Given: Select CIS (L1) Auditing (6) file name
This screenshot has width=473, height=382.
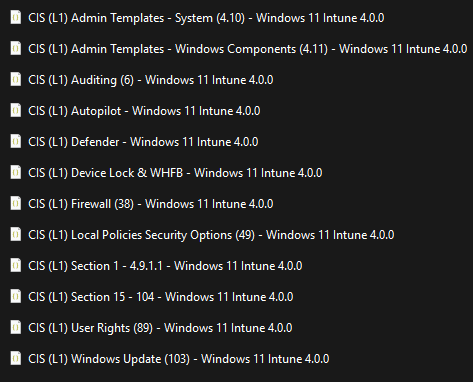Looking at the screenshot, I should 151,80.
